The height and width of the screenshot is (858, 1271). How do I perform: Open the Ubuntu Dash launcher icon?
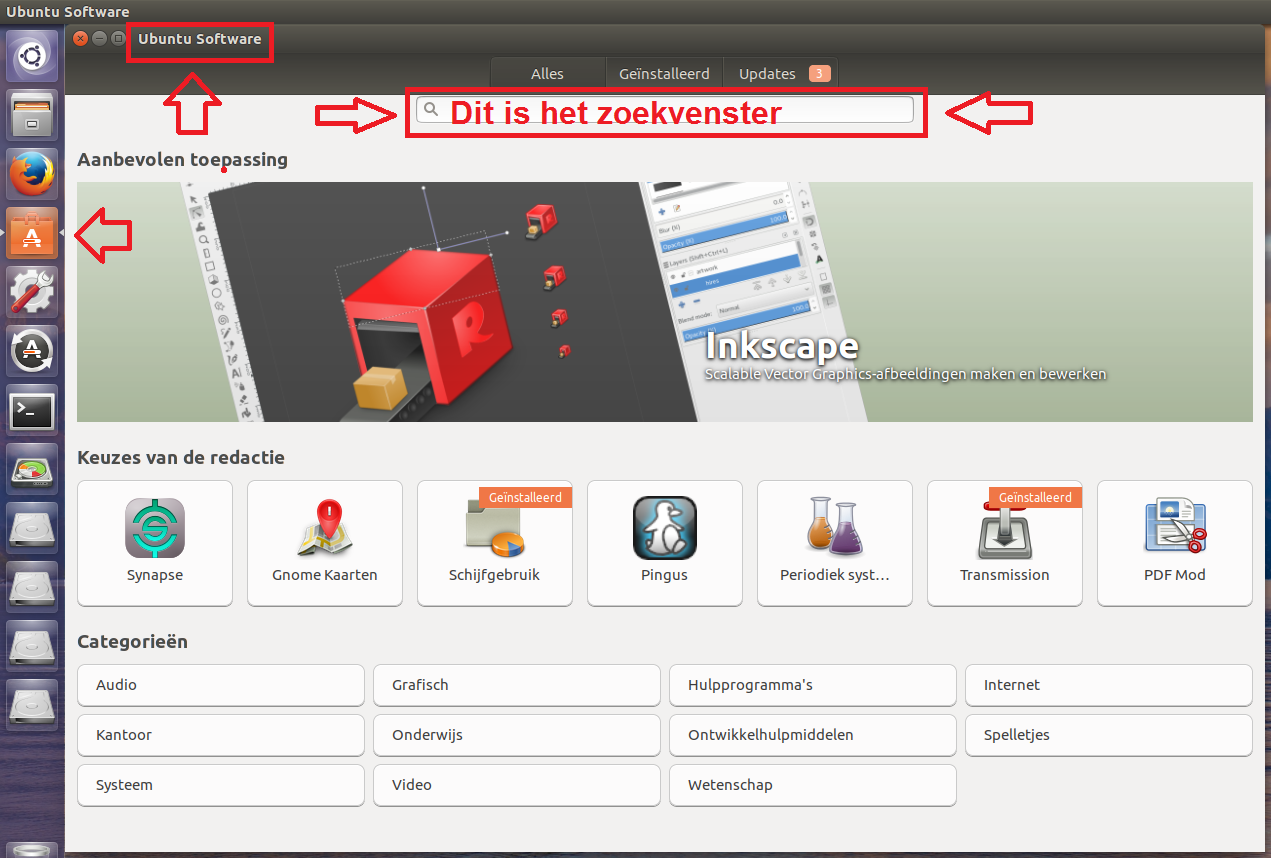tap(32, 56)
